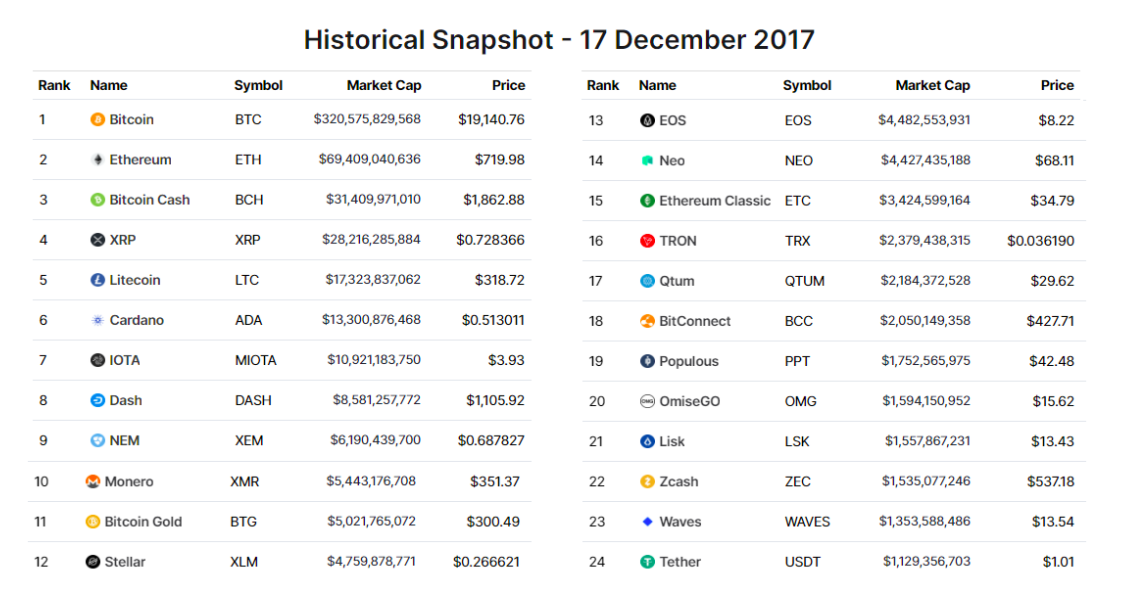Viewport: 1129px width, 605px height.
Task: Click the blue Litecoin logo icon
Action: click(97, 280)
